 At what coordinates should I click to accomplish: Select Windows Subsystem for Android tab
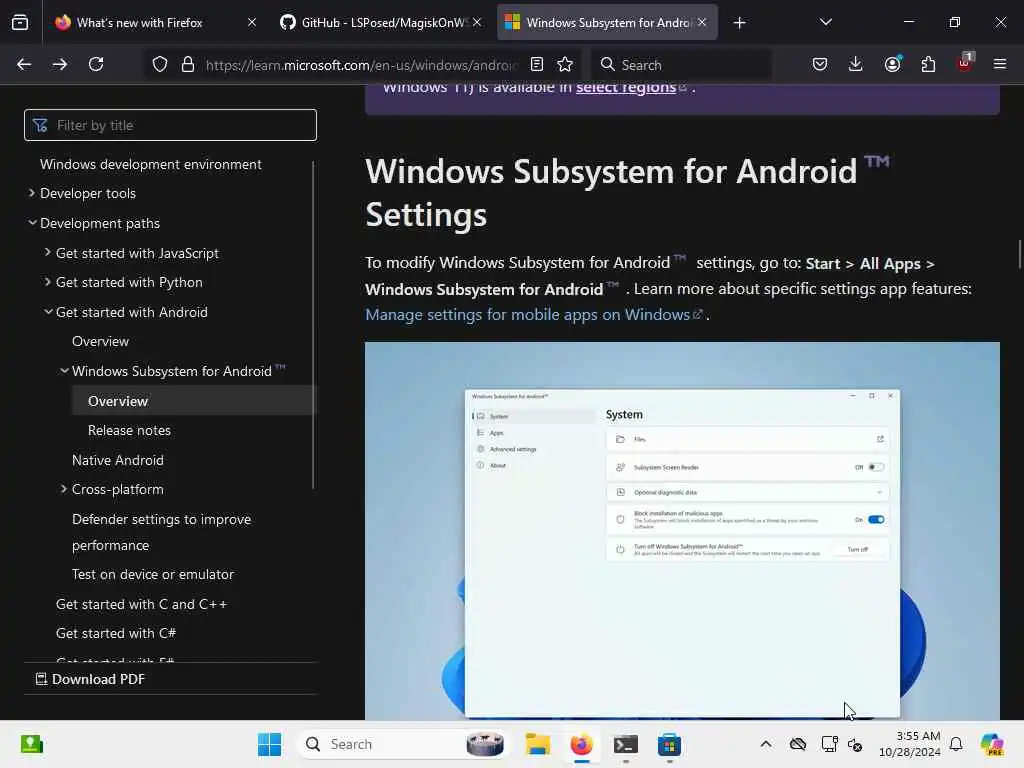[607, 23]
